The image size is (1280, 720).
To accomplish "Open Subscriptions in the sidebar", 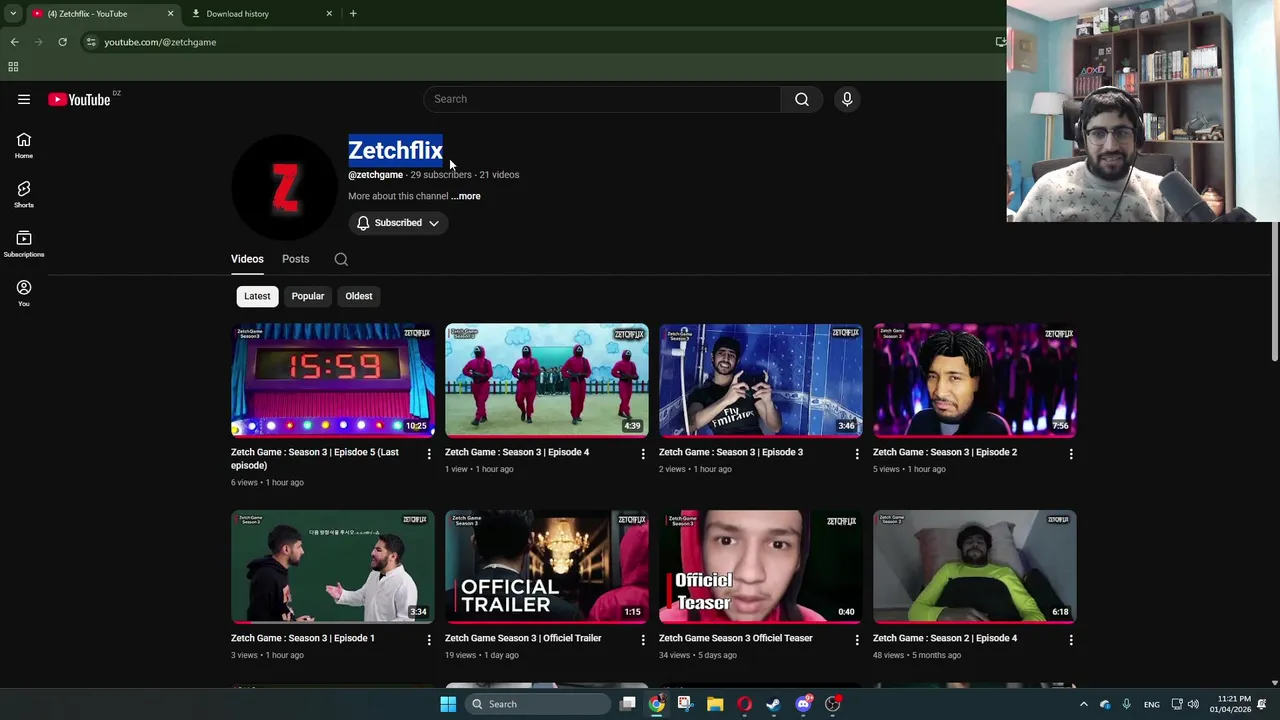I will [x=24, y=243].
